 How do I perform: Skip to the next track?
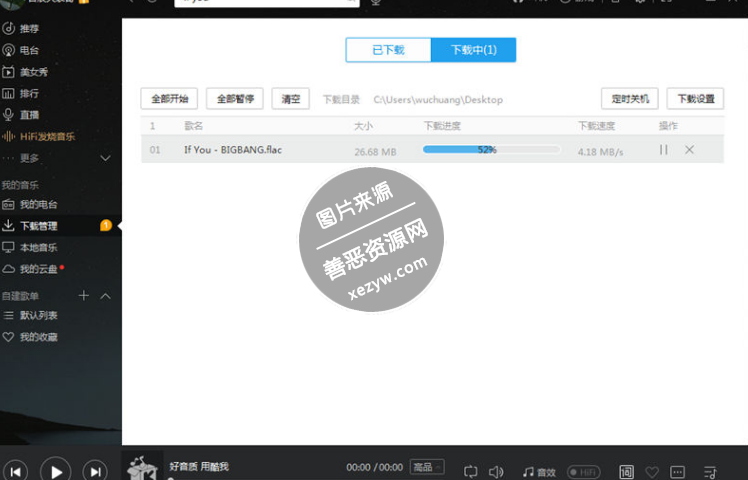tap(94, 471)
